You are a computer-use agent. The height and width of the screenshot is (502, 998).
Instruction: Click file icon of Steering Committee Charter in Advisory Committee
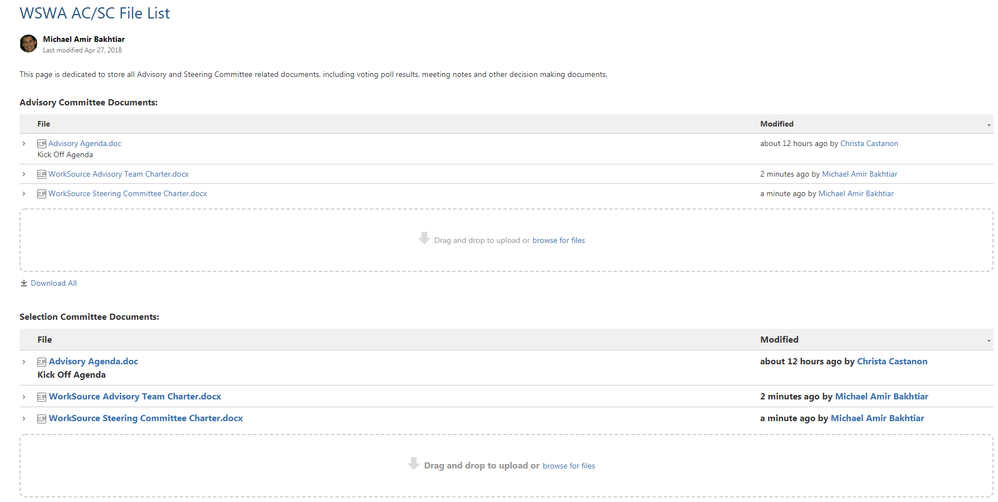[x=41, y=193]
